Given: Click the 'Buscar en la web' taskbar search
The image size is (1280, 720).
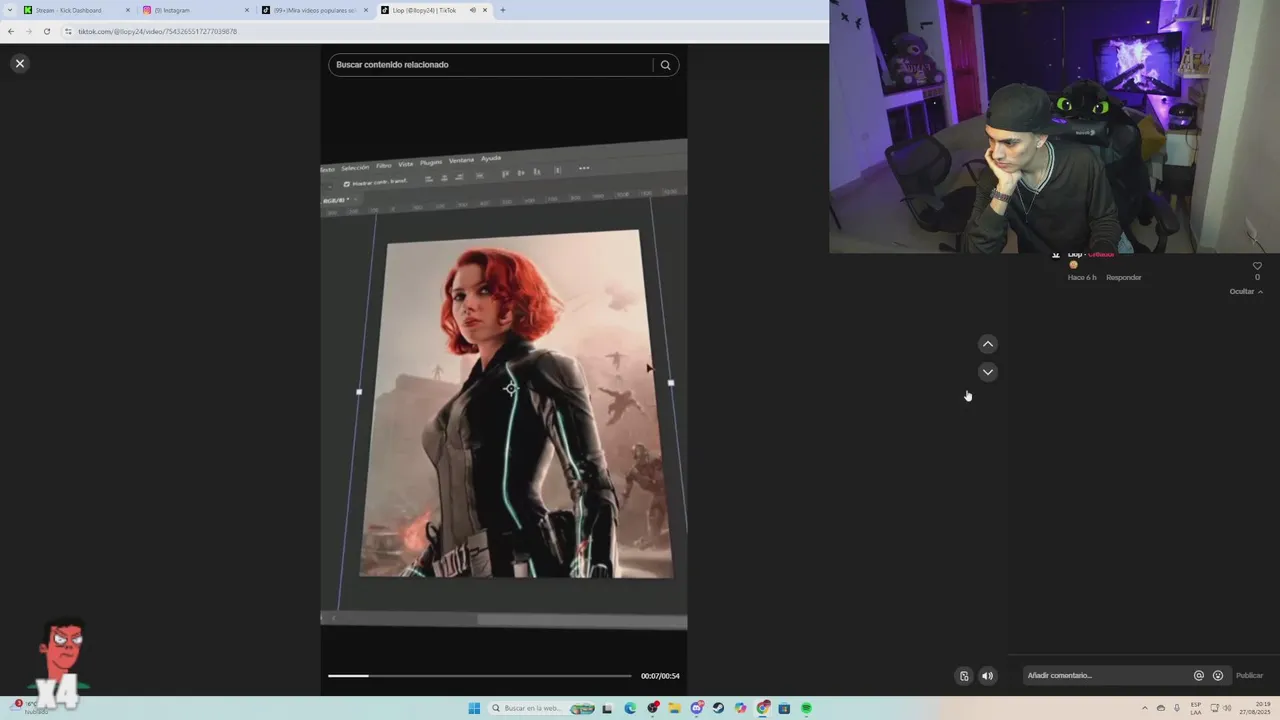Looking at the screenshot, I should [x=542, y=708].
